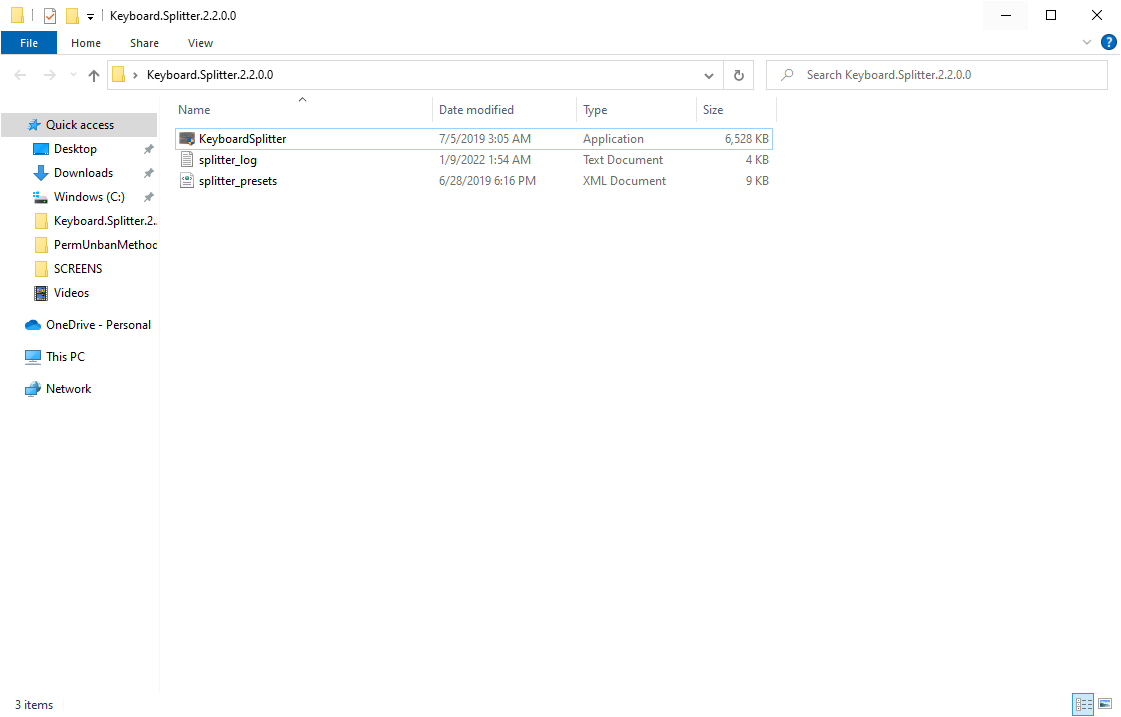1121x717 pixels.
Task: Expand the ribbon with the chevron
Action: click(1086, 42)
